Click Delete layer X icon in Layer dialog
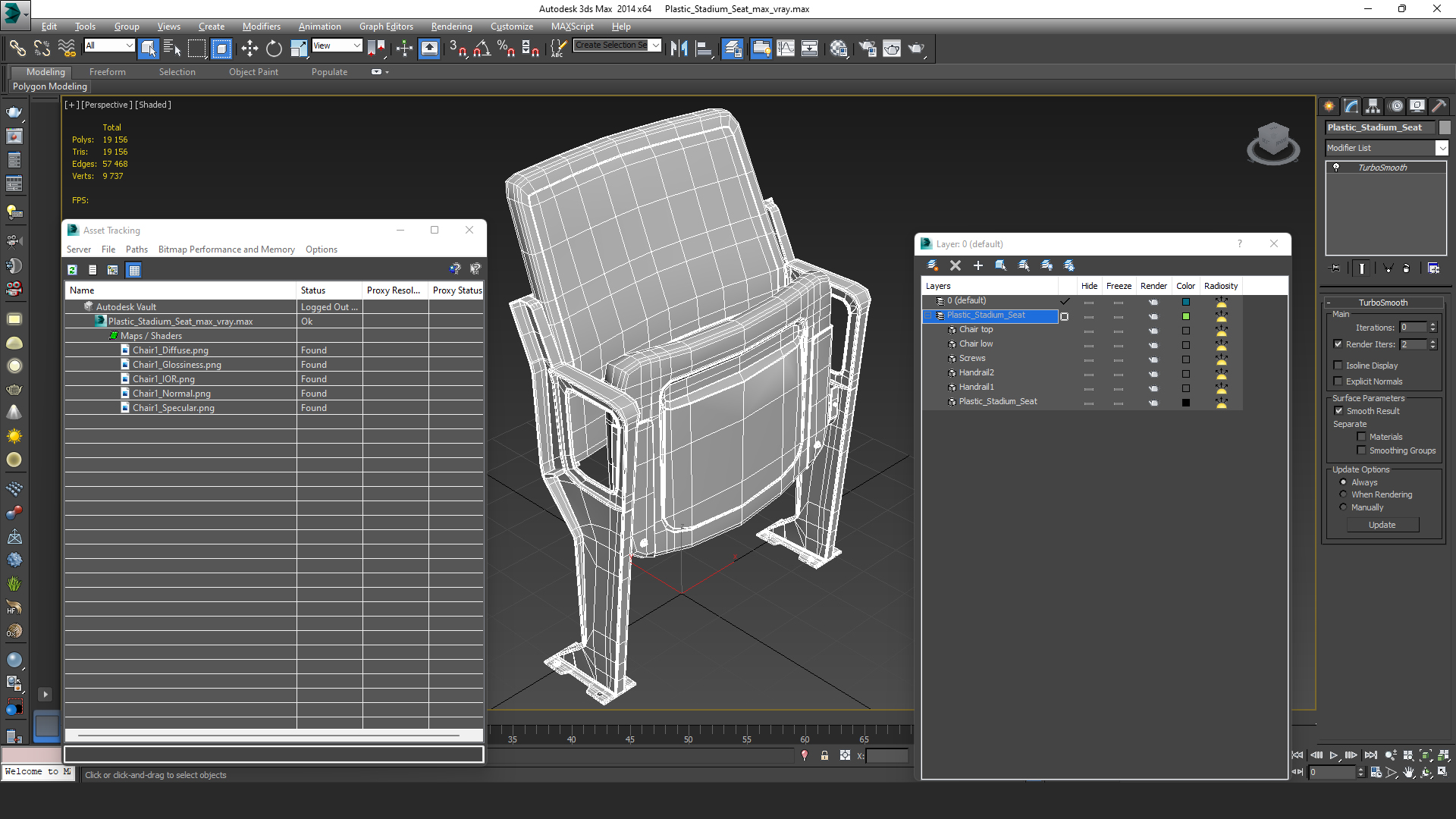The width and height of the screenshot is (1456, 819). coord(955,265)
